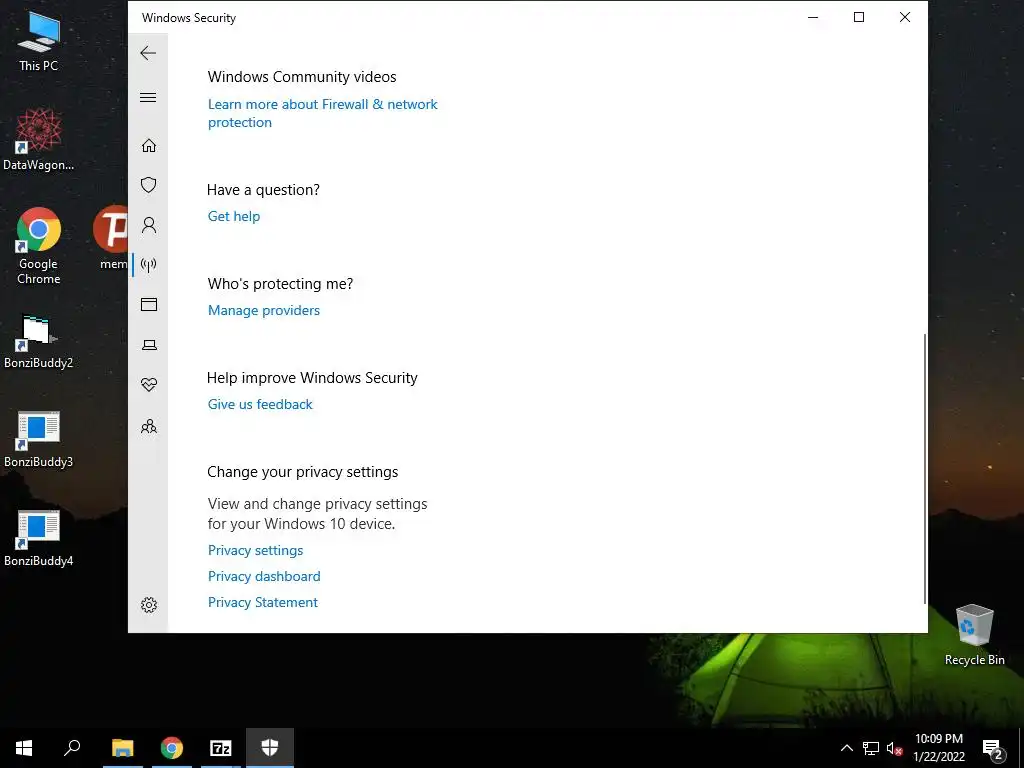
Task: Open App & browser control window icon
Action: pyautogui.click(x=149, y=304)
